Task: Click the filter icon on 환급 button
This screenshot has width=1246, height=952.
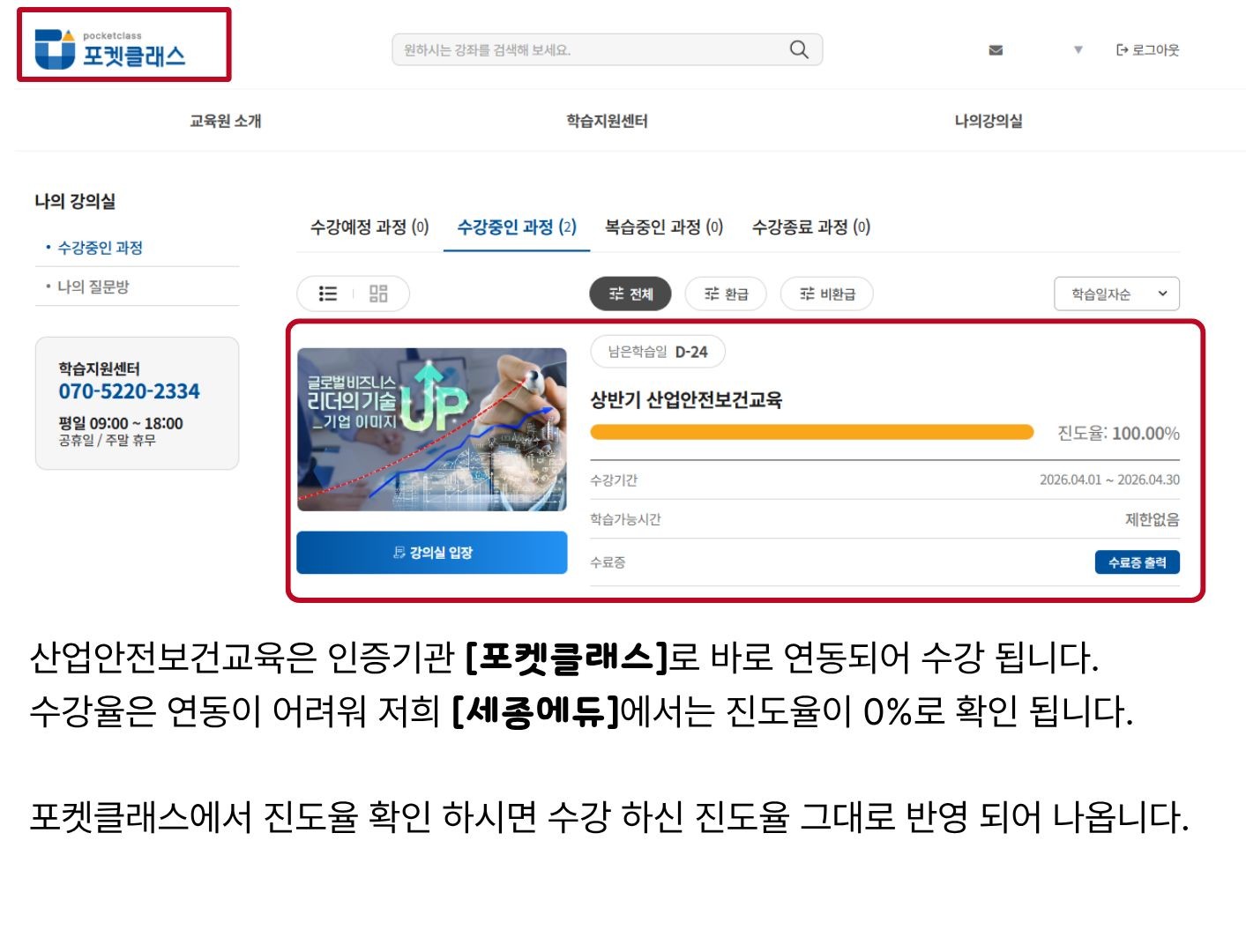Action: point(710,294)
